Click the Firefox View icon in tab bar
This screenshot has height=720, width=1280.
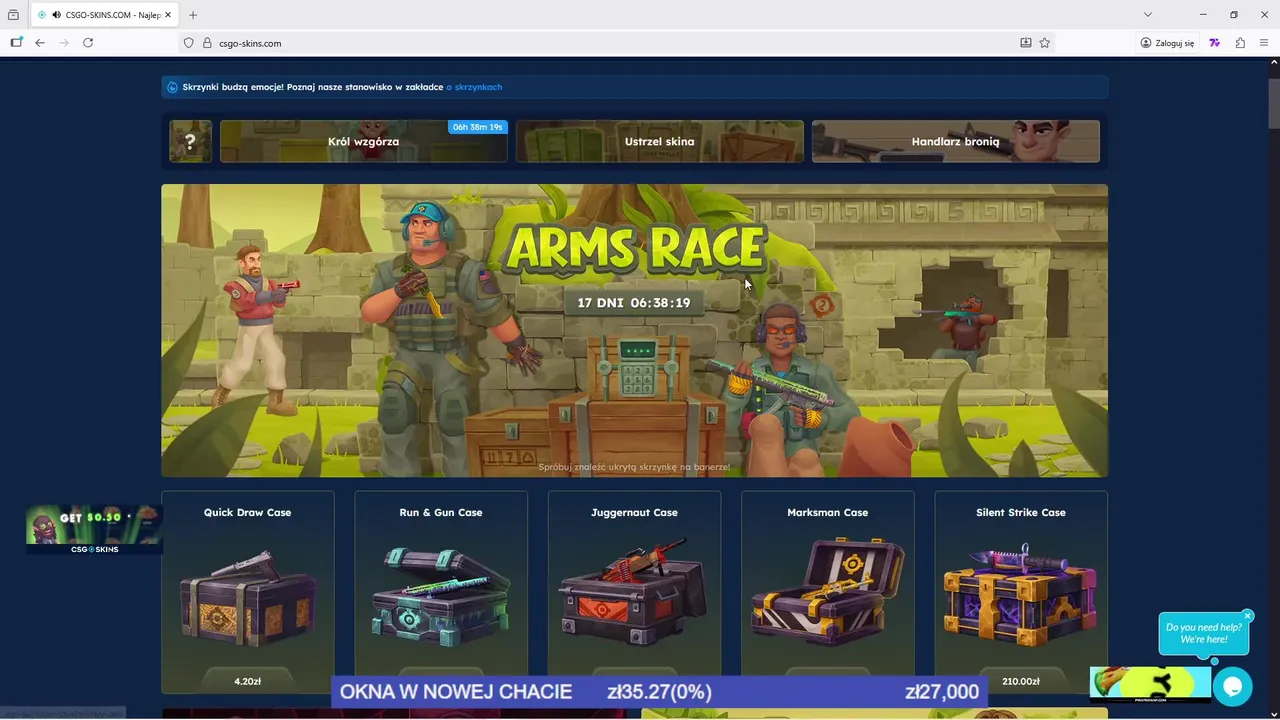point(13,15)
